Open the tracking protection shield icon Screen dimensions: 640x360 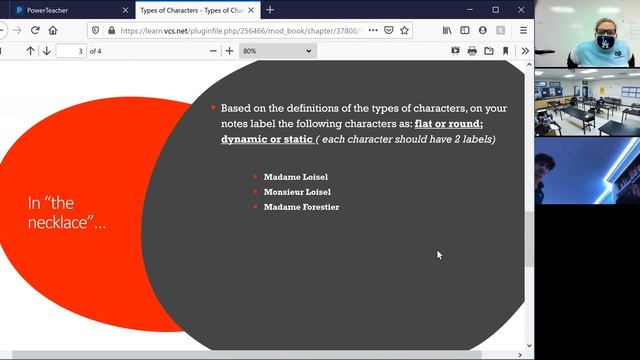[x=96, y=30]
